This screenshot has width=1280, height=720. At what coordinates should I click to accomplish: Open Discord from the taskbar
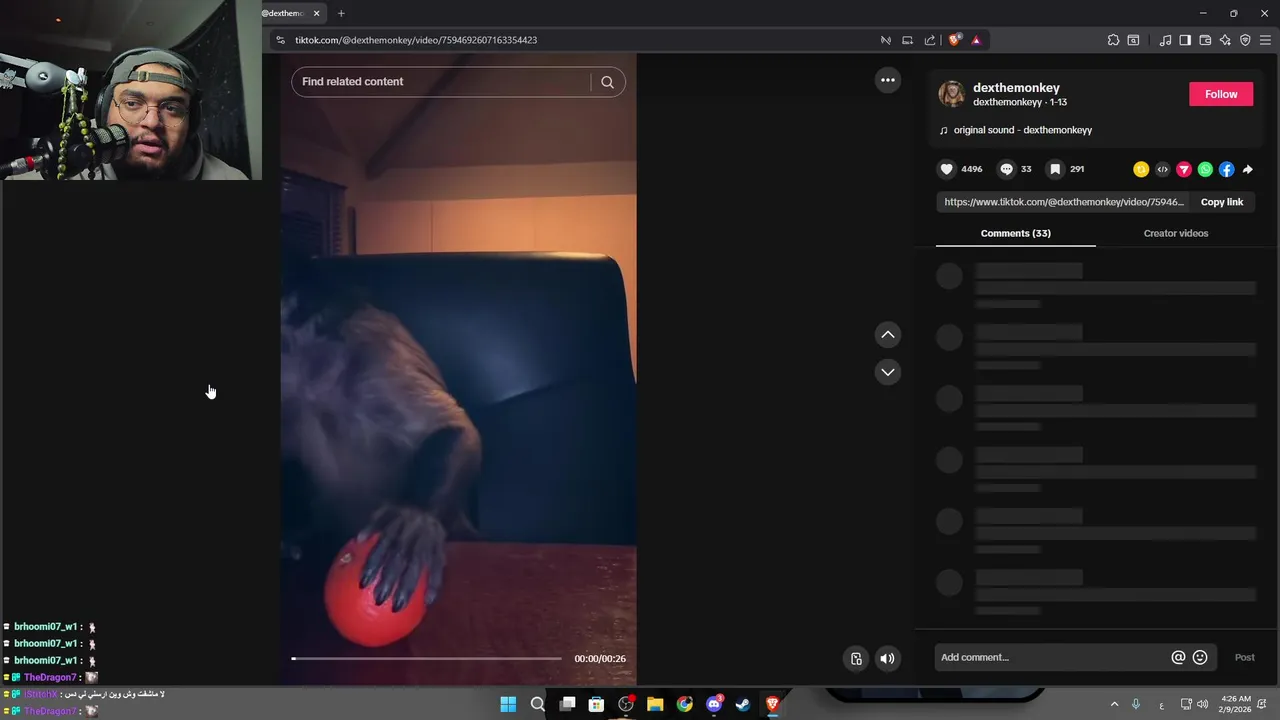714,704
